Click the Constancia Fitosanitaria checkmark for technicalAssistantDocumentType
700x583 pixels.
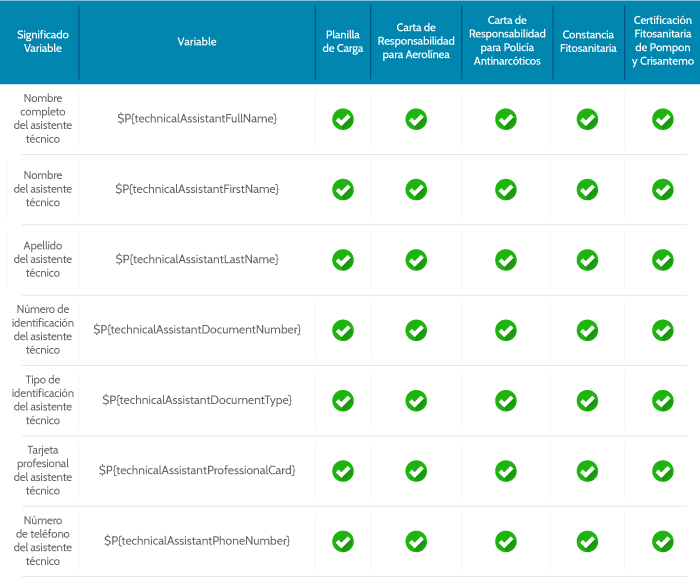[588, 401]
